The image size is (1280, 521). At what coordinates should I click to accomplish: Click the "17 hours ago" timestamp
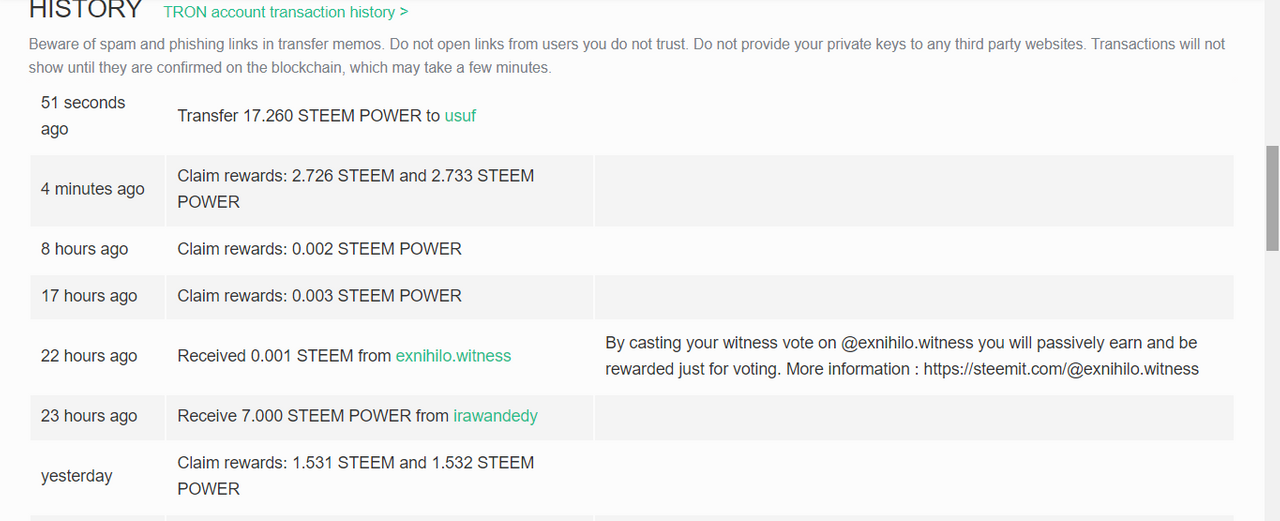[x=89, y=296]
